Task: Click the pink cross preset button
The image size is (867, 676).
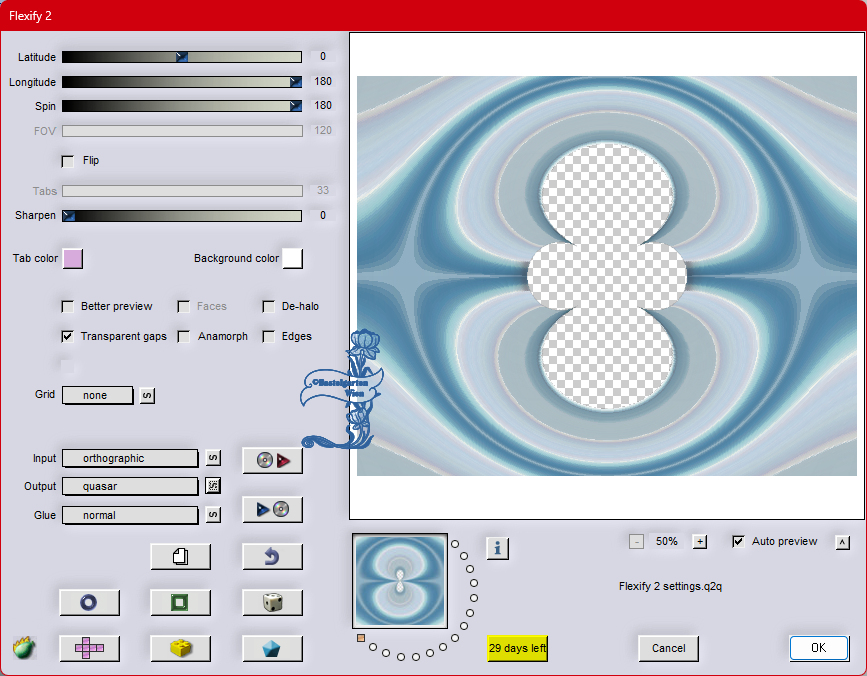Action: tap(89, 648)
